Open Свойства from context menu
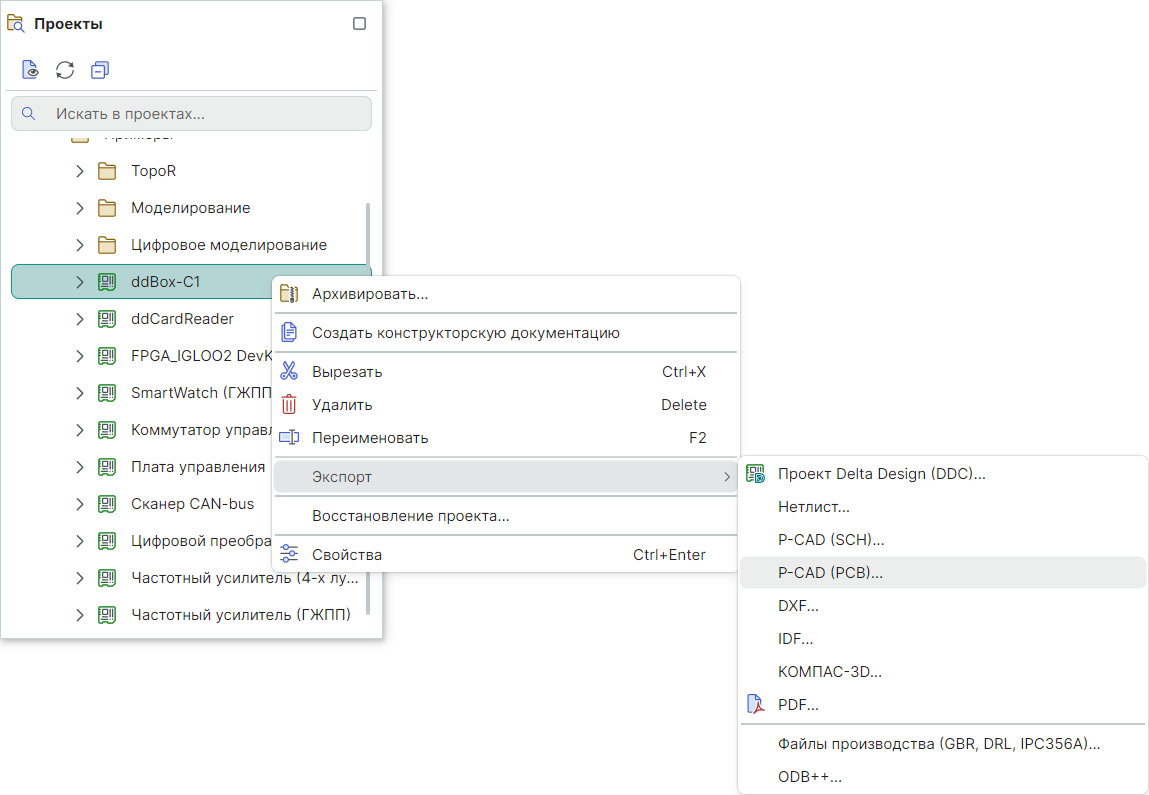Screen dimensions: 1149x795 click(x=346, y=555)
